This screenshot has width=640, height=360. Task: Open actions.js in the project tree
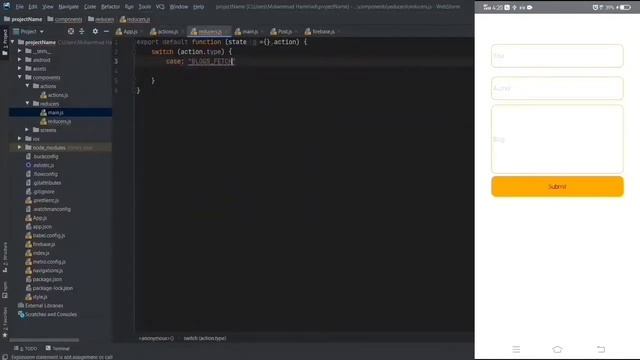coord(54,95)
